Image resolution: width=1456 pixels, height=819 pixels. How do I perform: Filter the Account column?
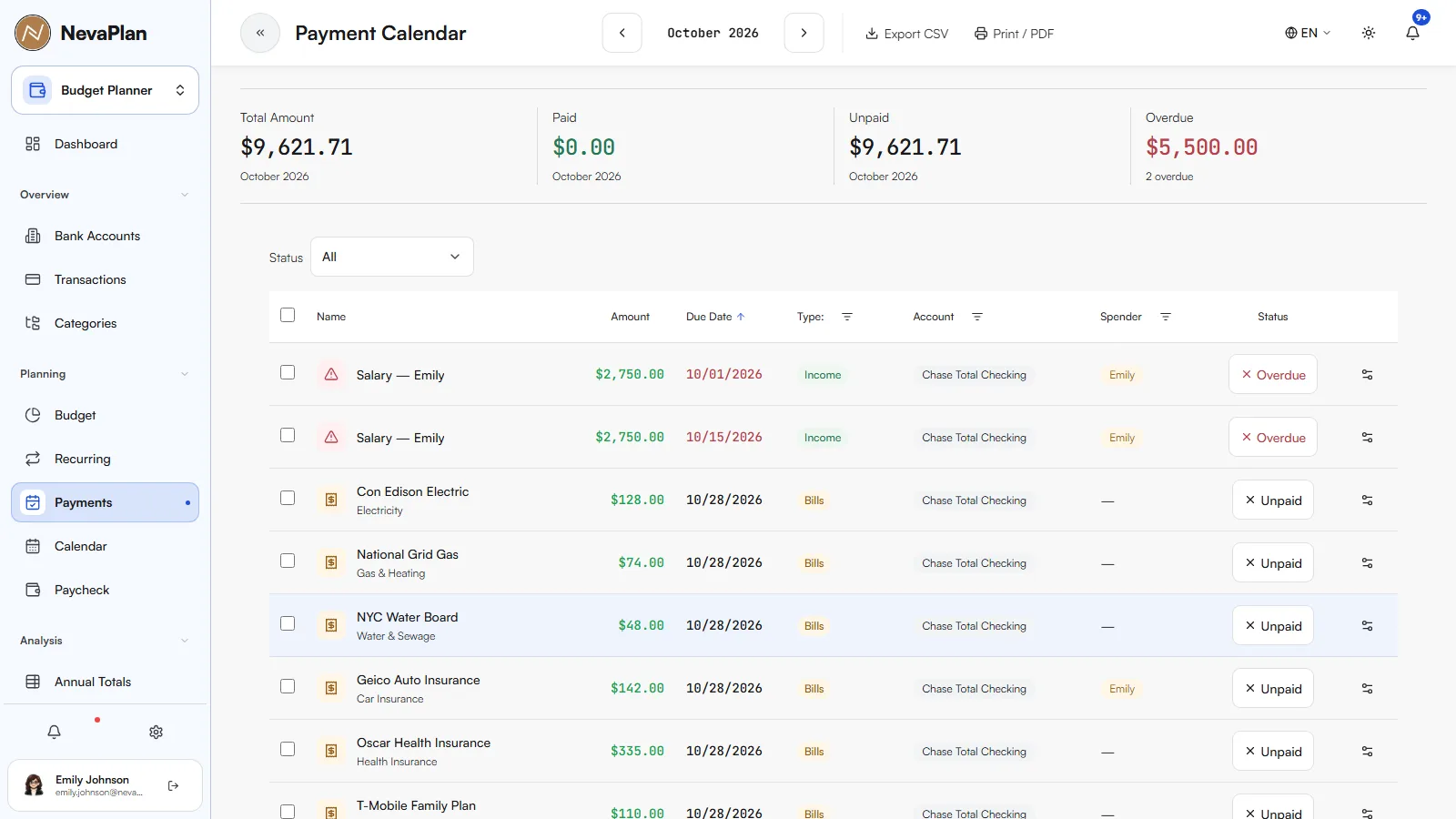(977, 317)
